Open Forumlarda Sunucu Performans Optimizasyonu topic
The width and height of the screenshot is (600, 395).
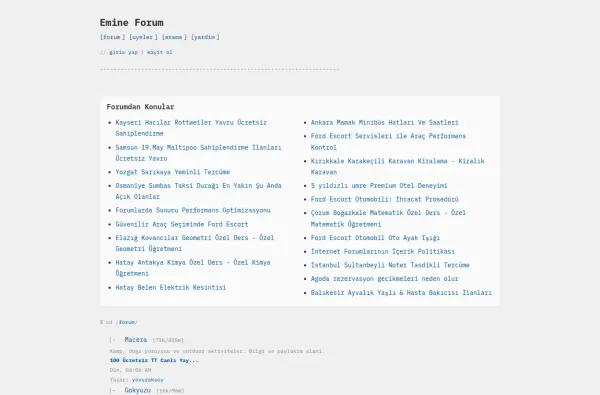(193, 210)
